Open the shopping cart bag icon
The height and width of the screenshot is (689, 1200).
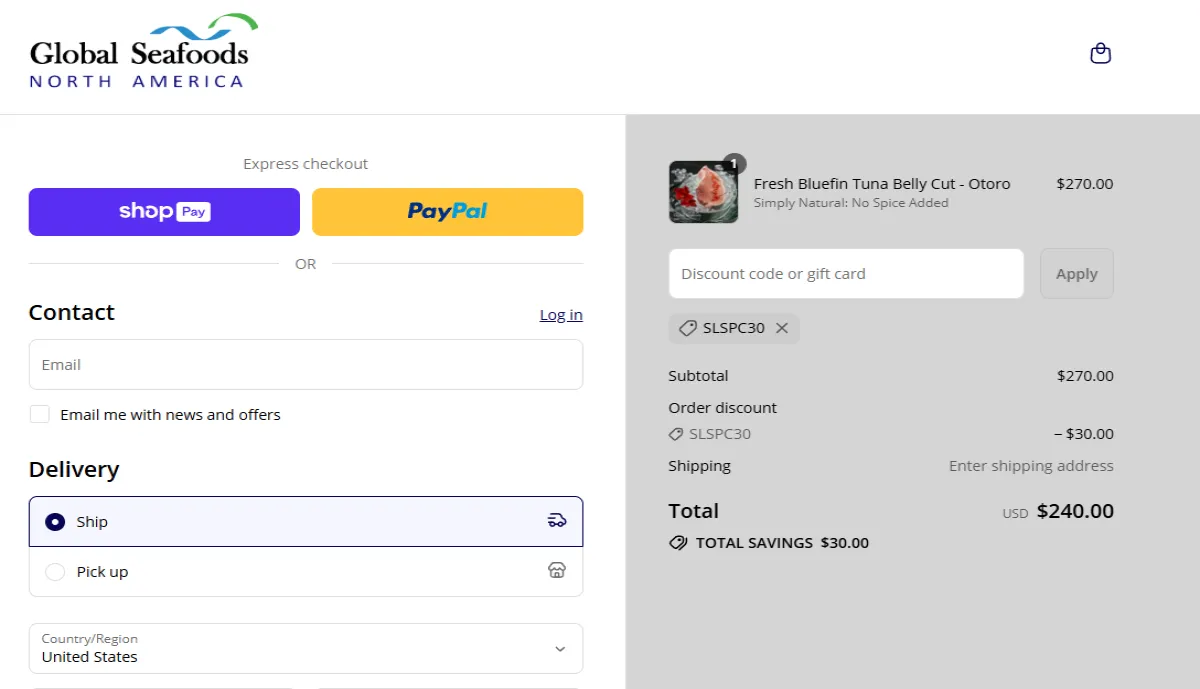[1100, 53]
